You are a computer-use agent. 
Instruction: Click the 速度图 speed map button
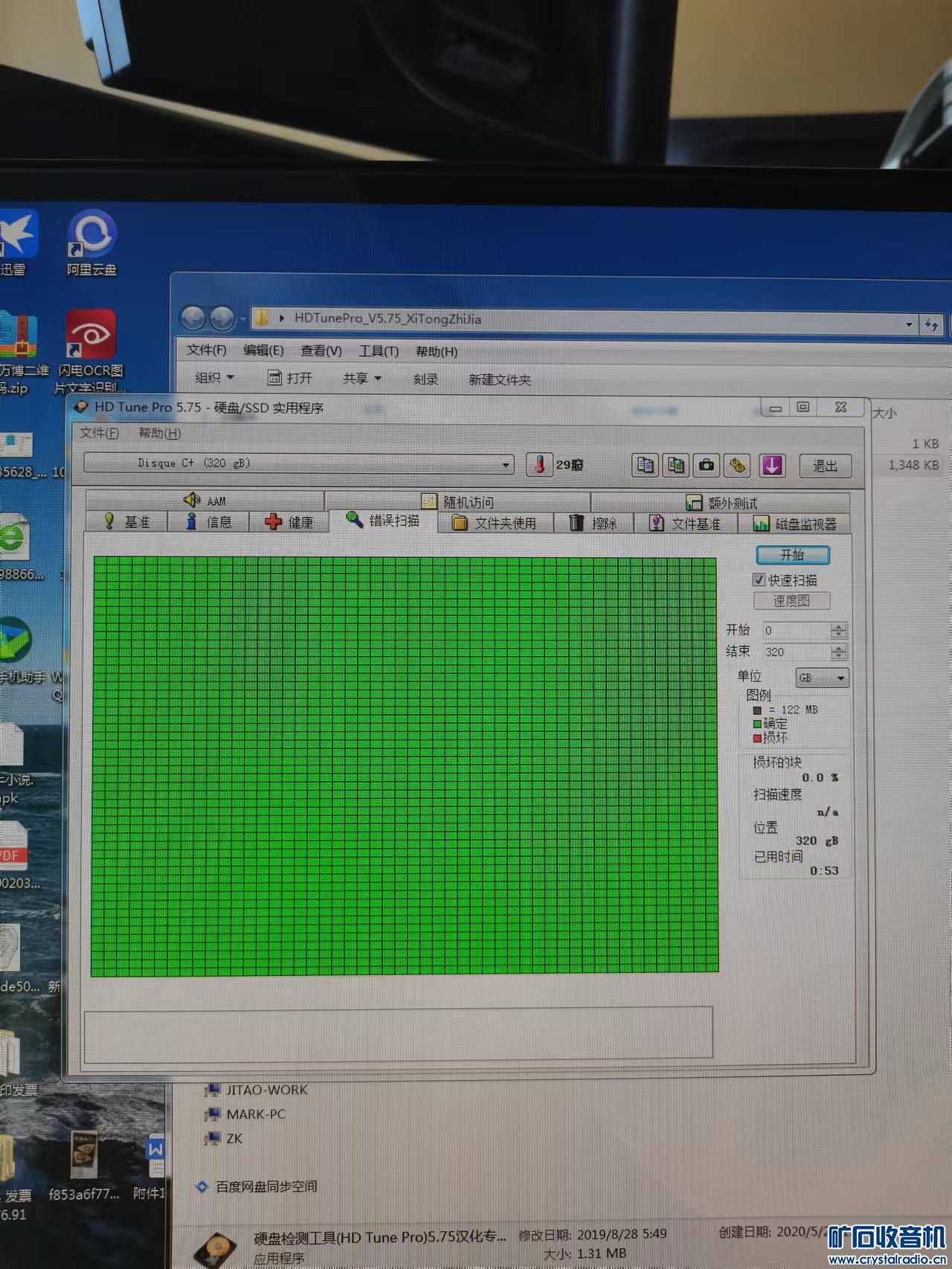791,600
